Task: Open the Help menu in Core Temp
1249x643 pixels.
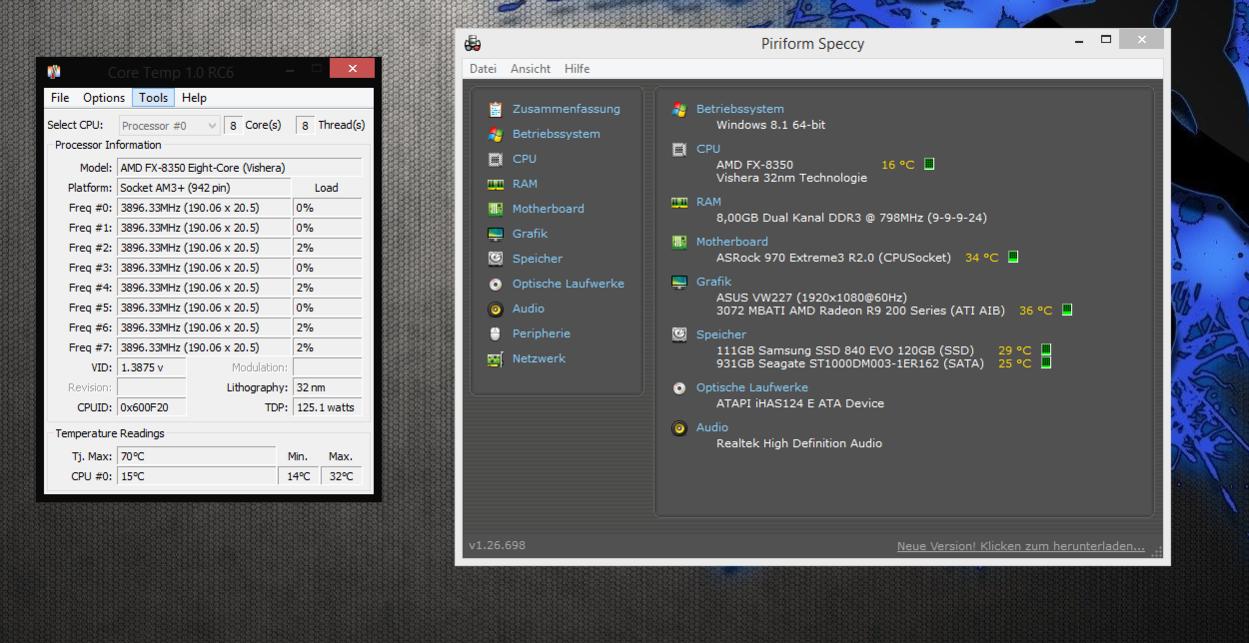Action: (x=194, y=98)
